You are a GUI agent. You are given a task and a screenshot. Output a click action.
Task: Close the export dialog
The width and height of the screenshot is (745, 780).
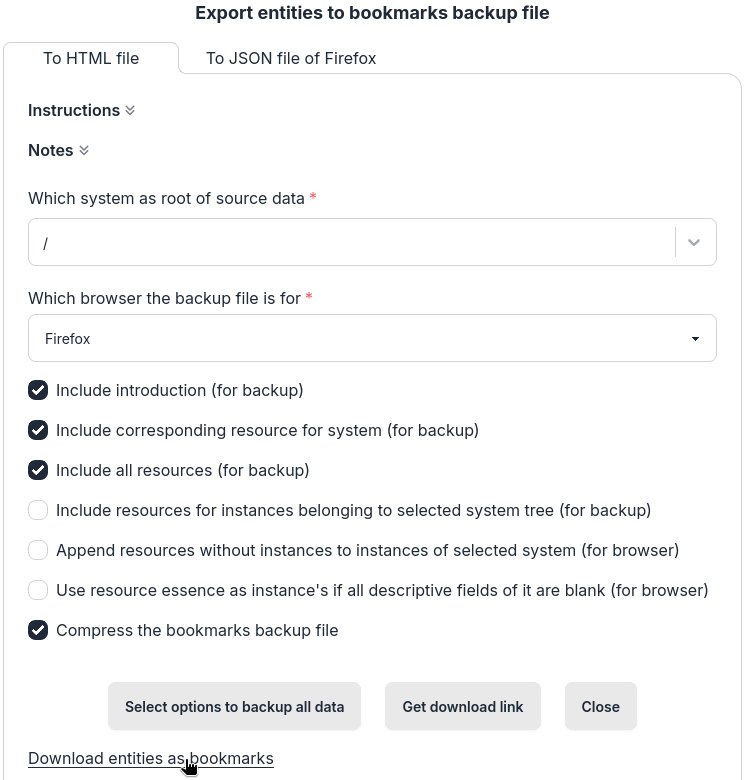coord(600,706)
